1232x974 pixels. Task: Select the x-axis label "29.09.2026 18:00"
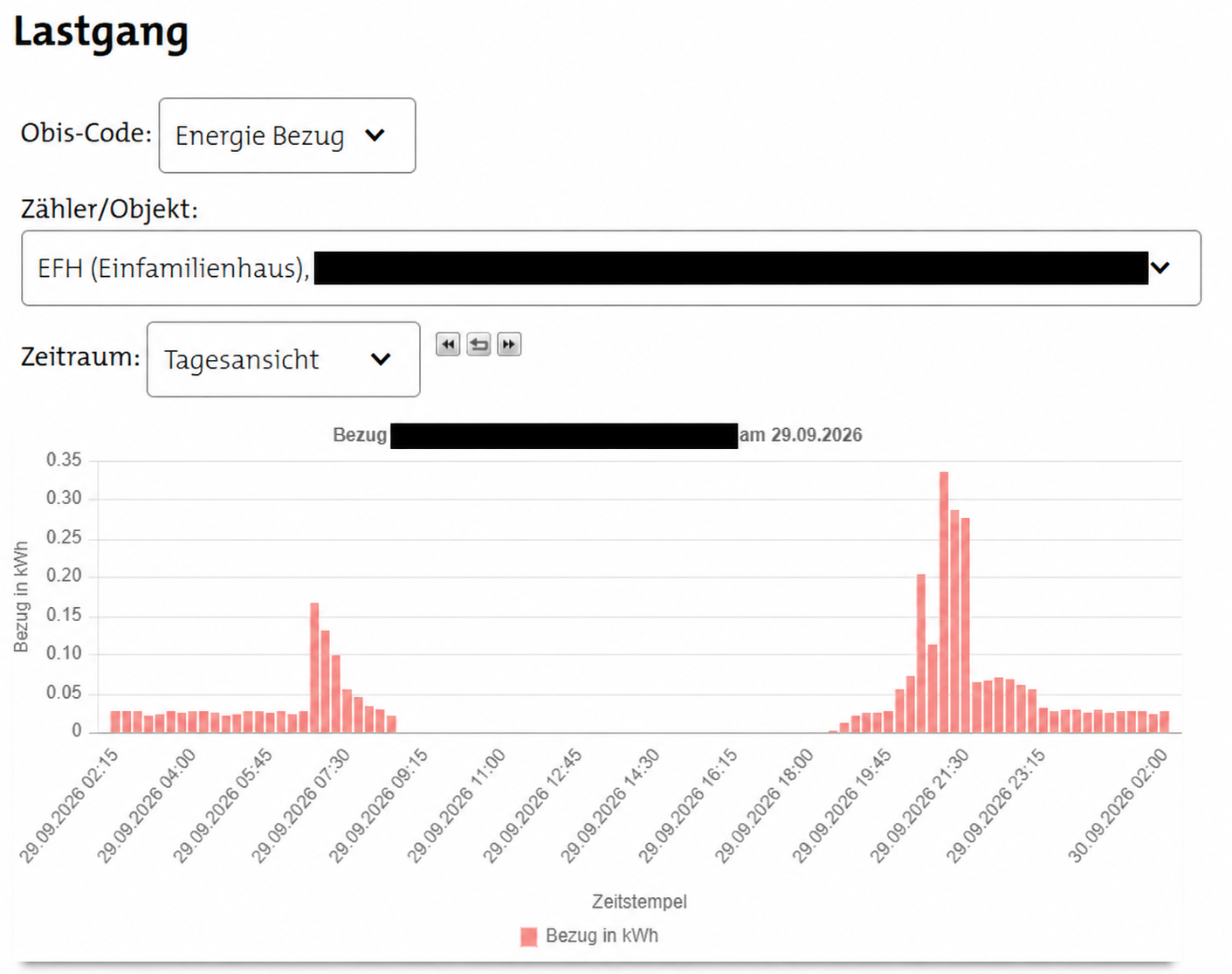click(764, 805)
